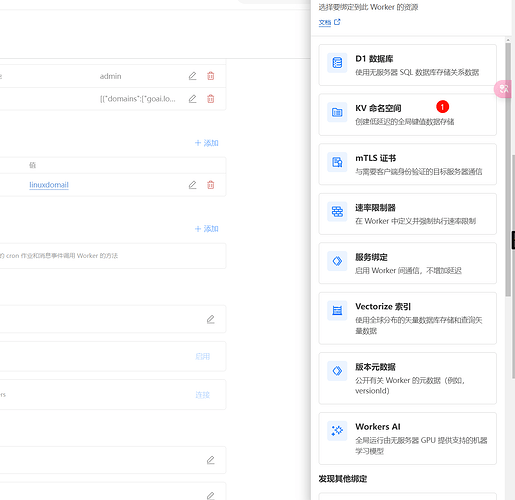Open the linuxdomail link
Viewport: 515px width, 500px height.
[49, 185]
